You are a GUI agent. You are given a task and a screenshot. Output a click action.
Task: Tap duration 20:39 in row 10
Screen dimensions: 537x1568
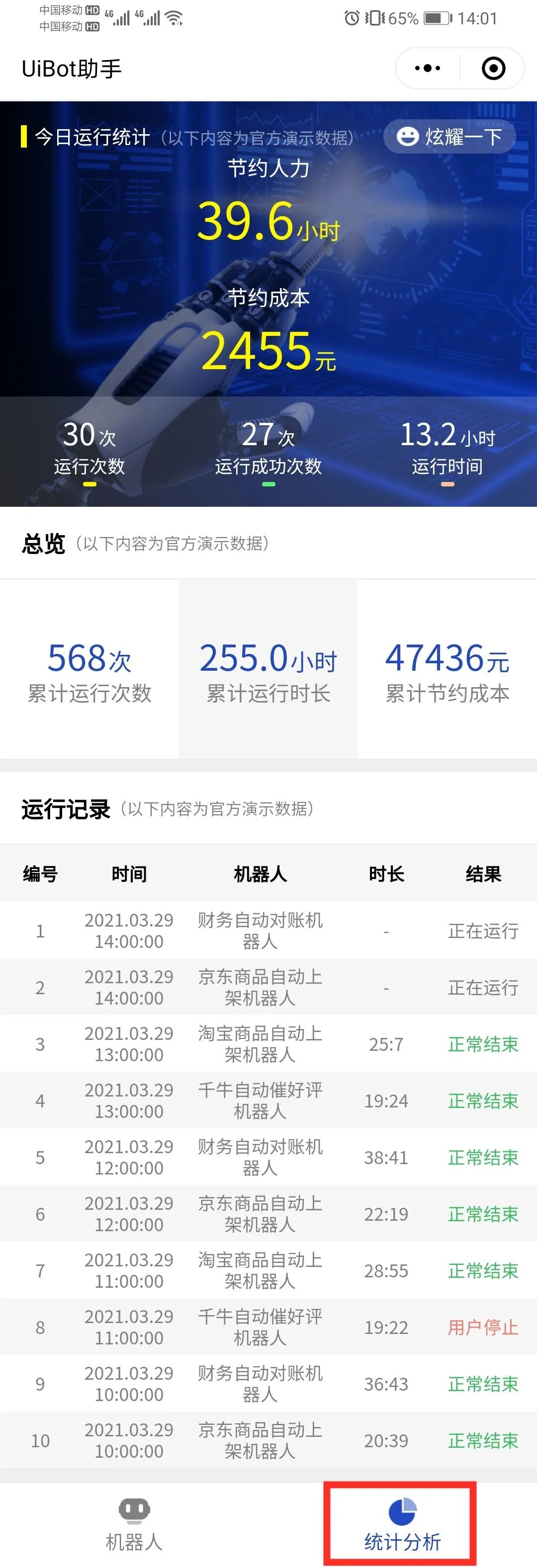(386, 1441)
